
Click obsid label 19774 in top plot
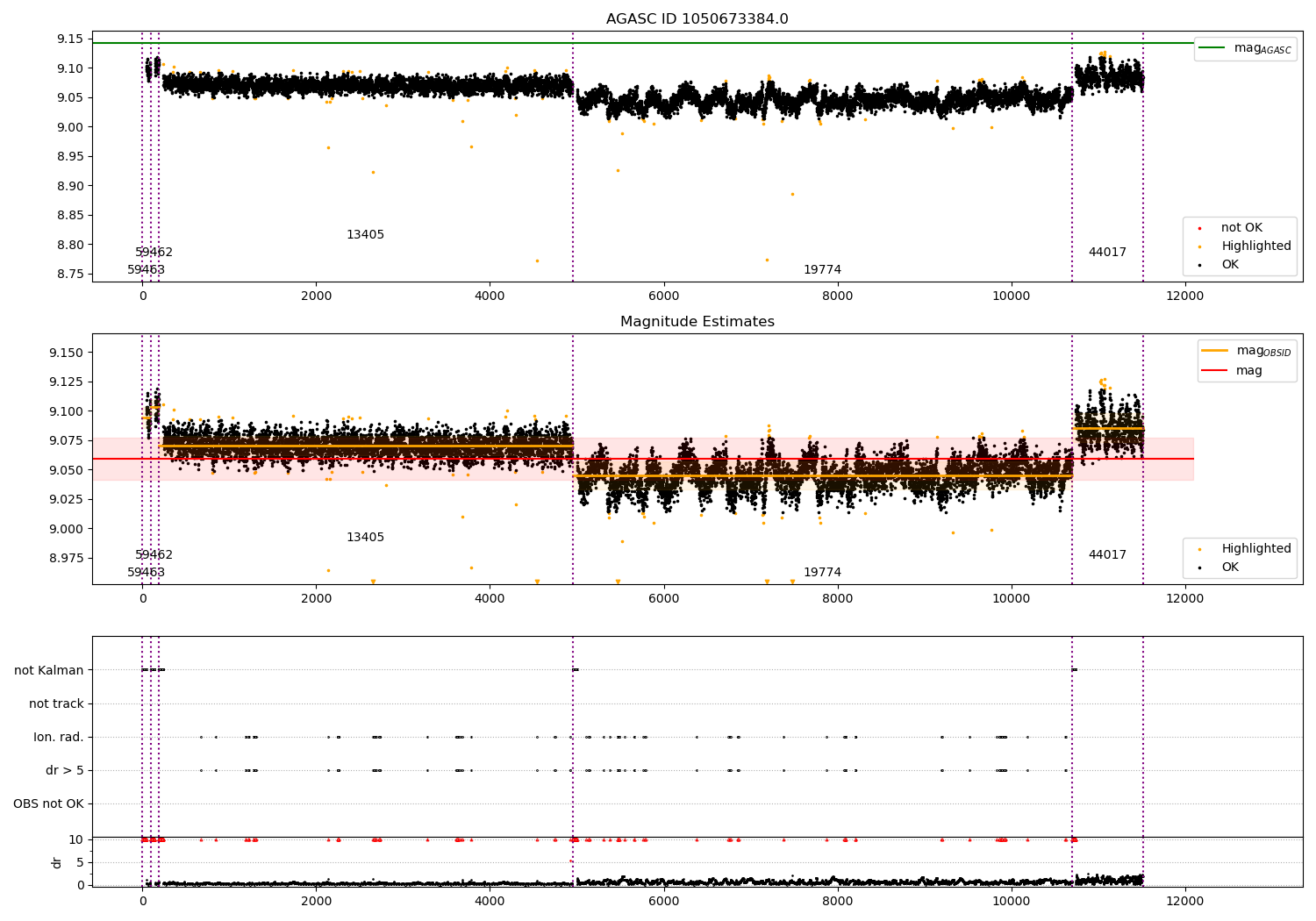[x=822, y=270]
